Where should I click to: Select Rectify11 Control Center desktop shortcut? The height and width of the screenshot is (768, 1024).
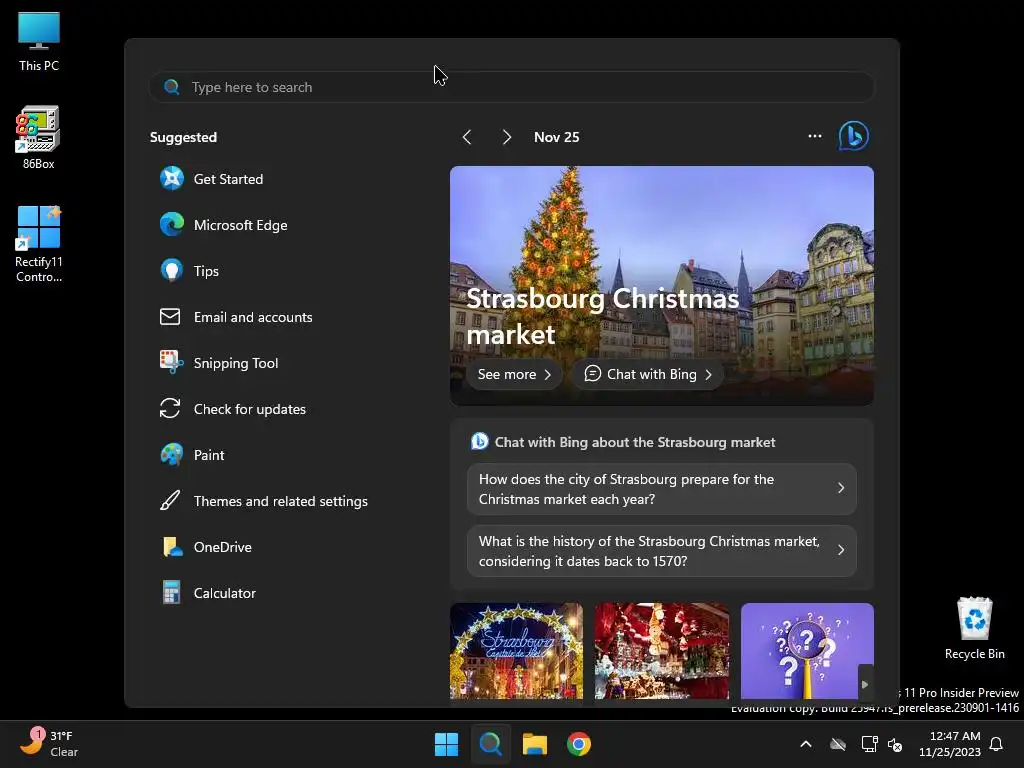(x=39, y=244)
